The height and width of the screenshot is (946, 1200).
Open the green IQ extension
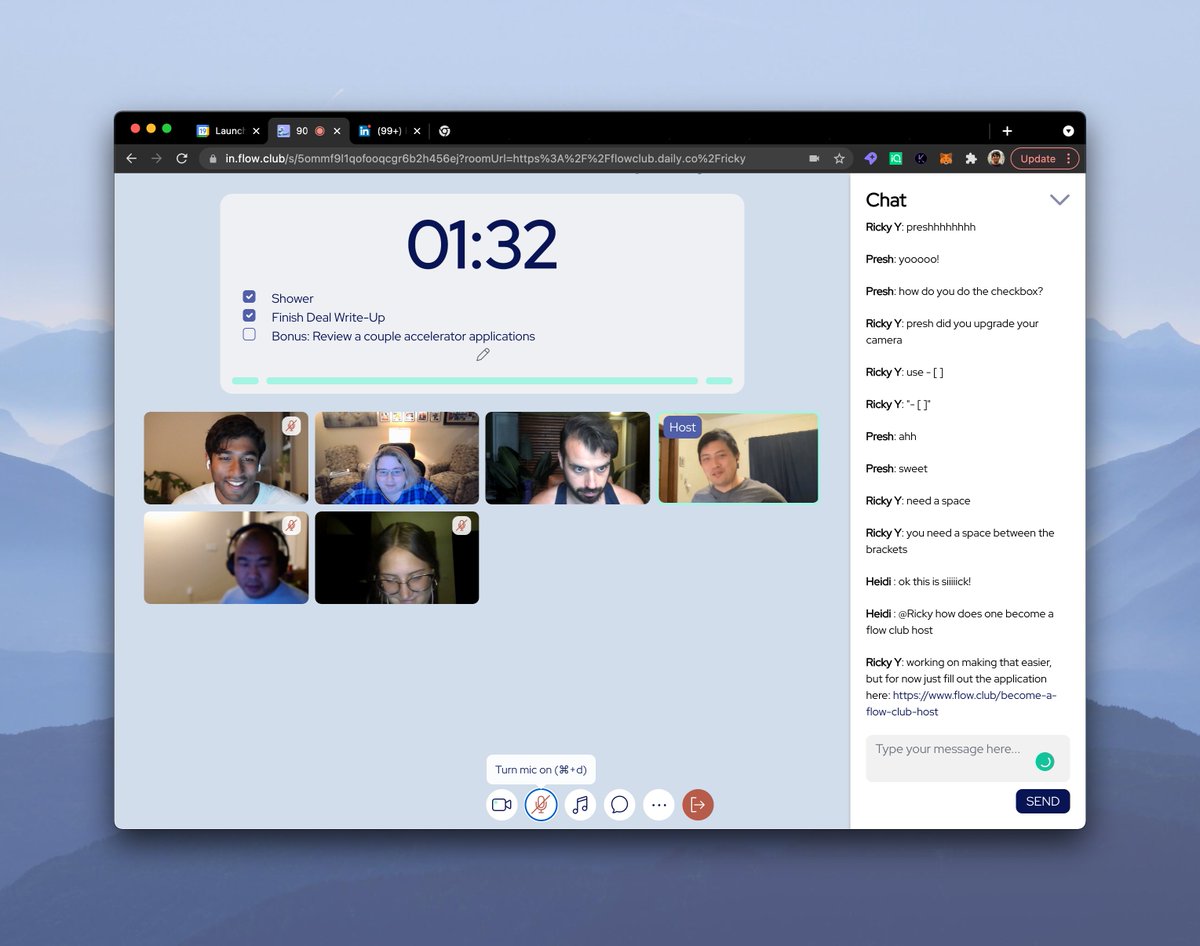point(896,158)
